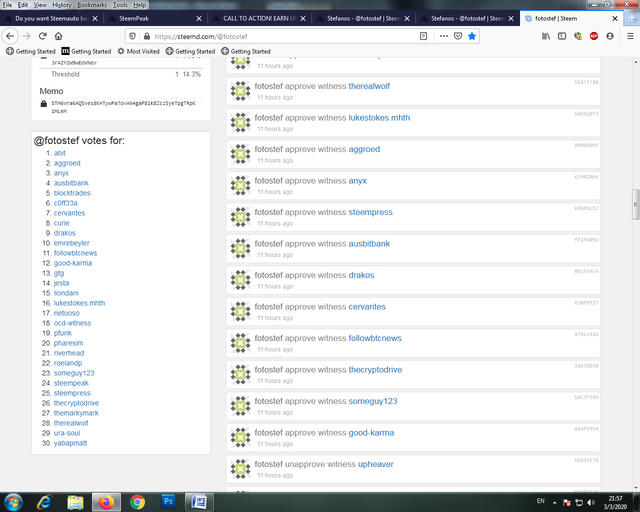Open gtg in votes list
Image resolution: width=640 pixels, height=512 pixels.
click(x=59, y=273)
